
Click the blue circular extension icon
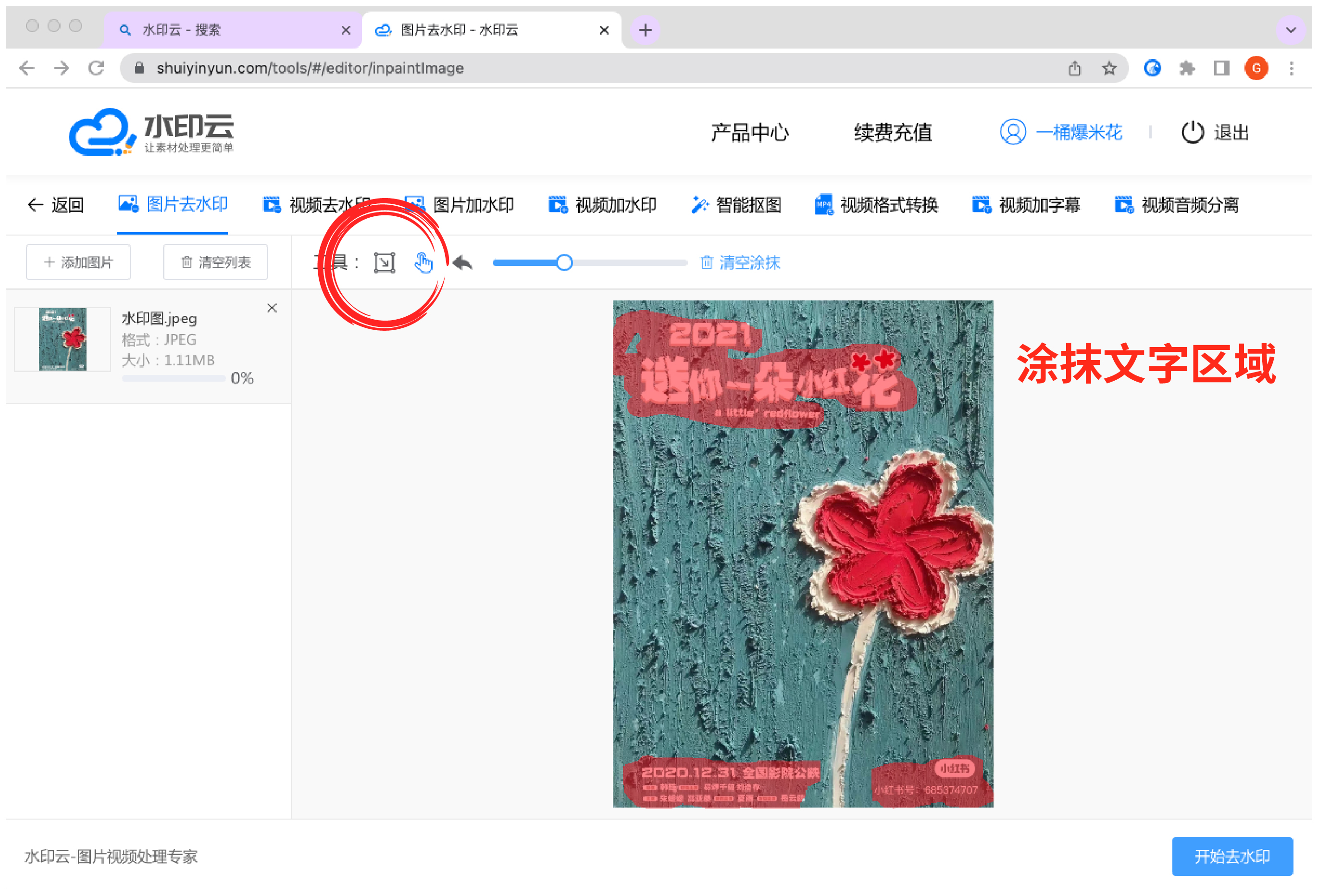coord(1152,68)
